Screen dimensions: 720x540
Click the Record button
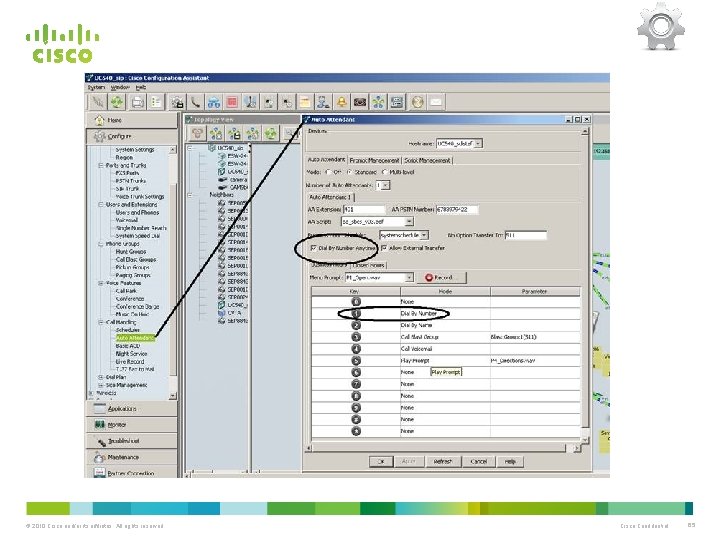(x=441, y=277)
